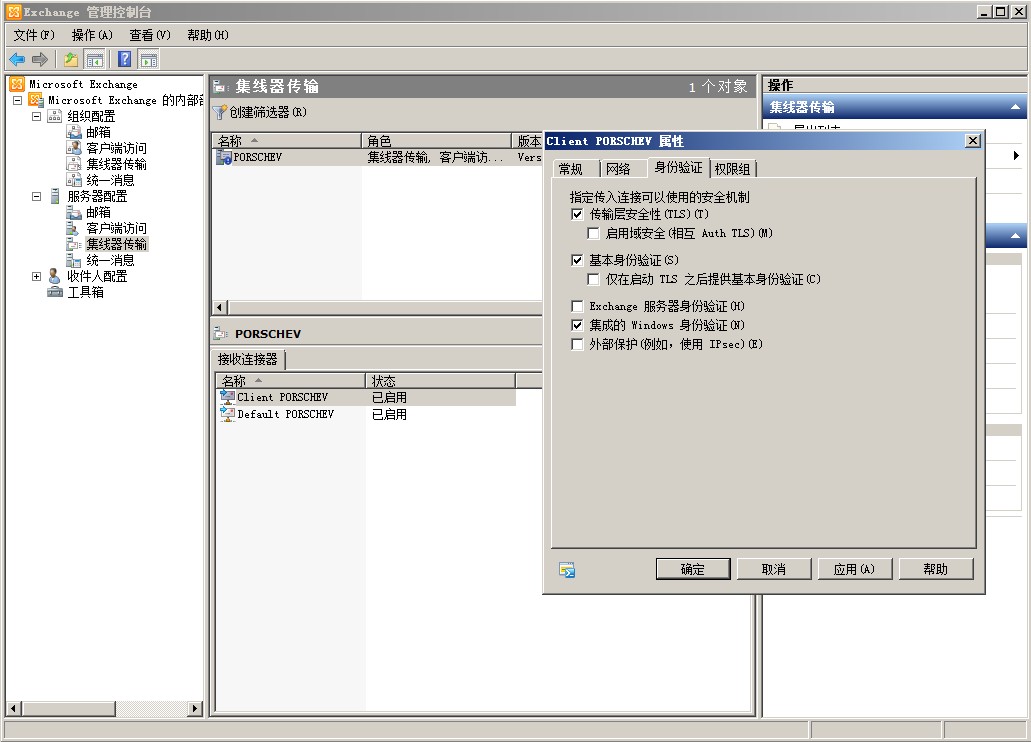The width and height of the screenshot is (1031, 742).
Task: Click the 确定 button
Action: tap(693, 569)
